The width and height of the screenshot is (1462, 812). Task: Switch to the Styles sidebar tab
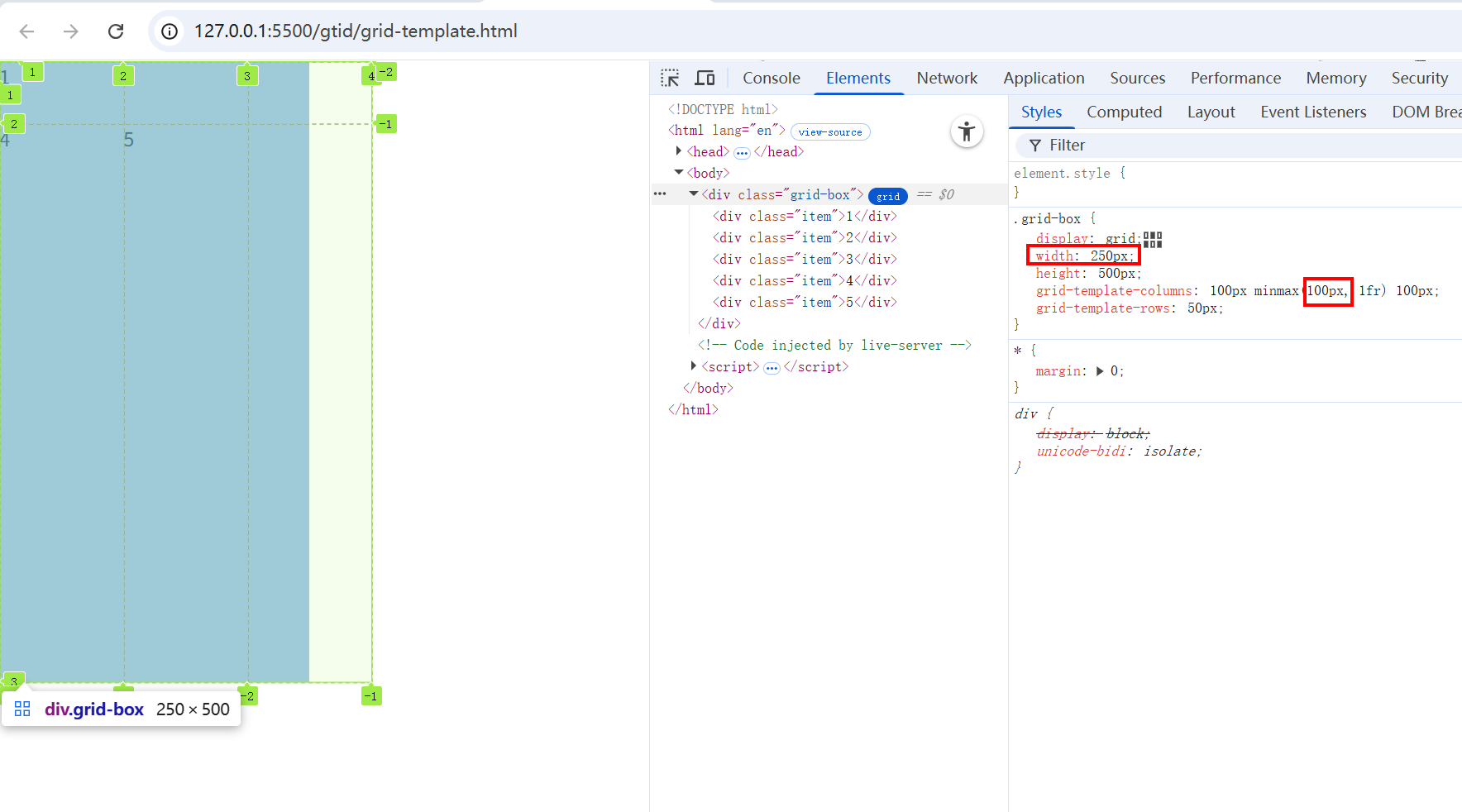tap(1041, 112)
